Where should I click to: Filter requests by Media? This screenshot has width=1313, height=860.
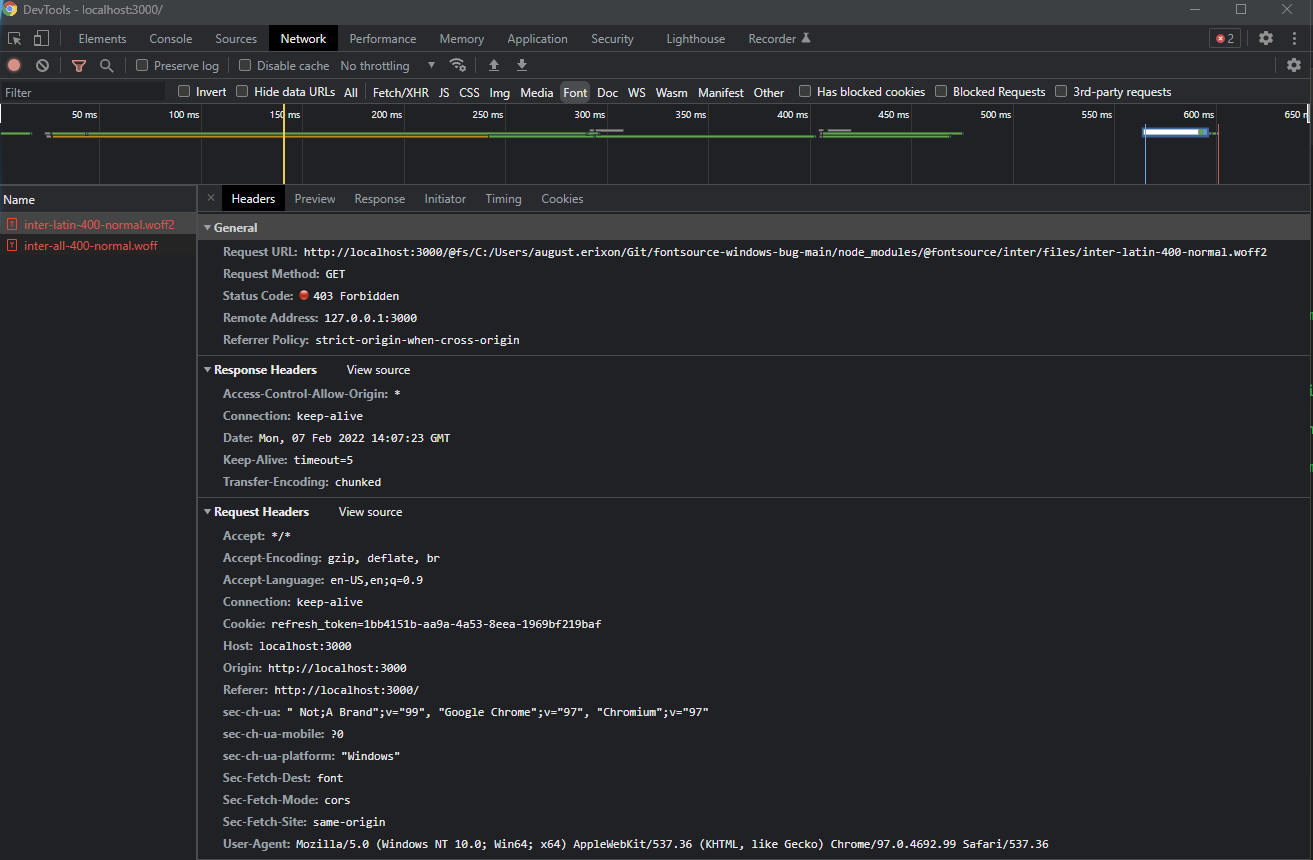[537, 92]
